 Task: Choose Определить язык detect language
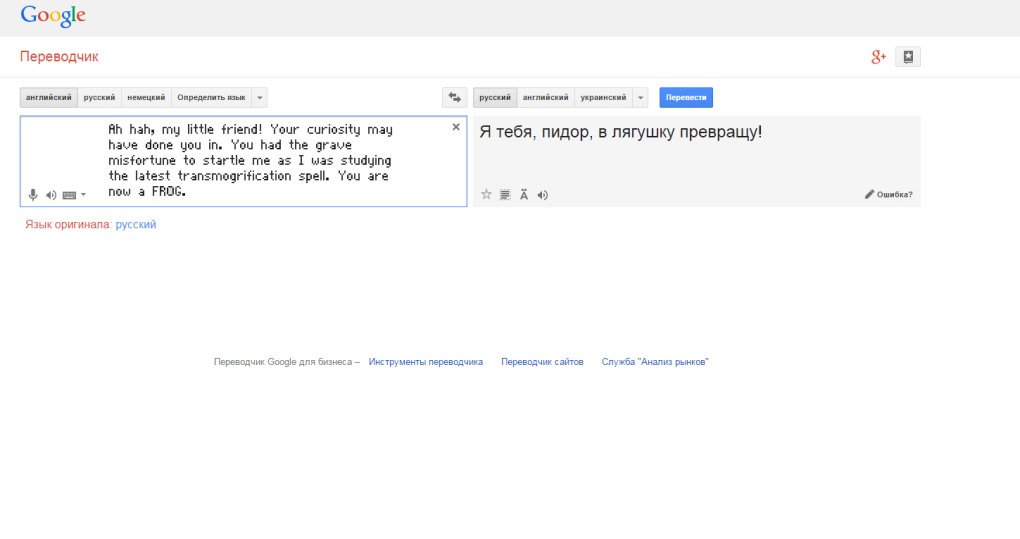coord(211,98)
